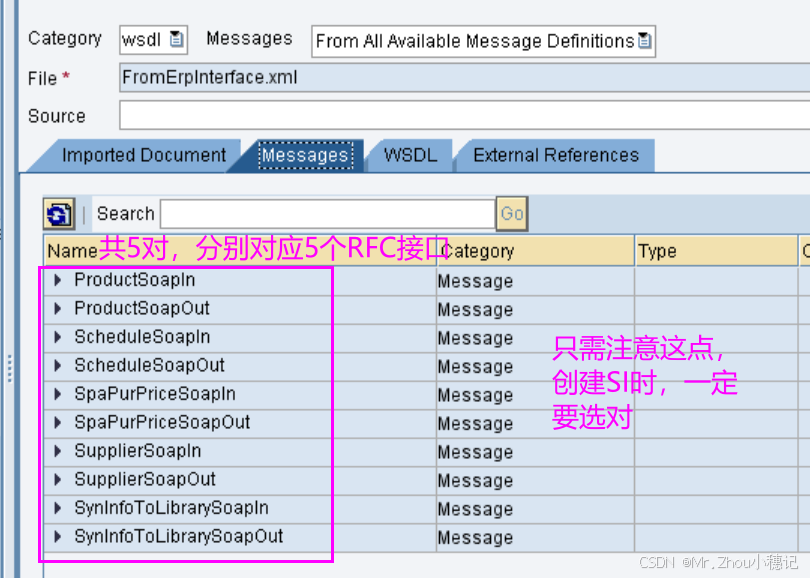Open the Messages definitions dropdown
The height and width of the screenshot is (578, 810).
coord(645,41)
